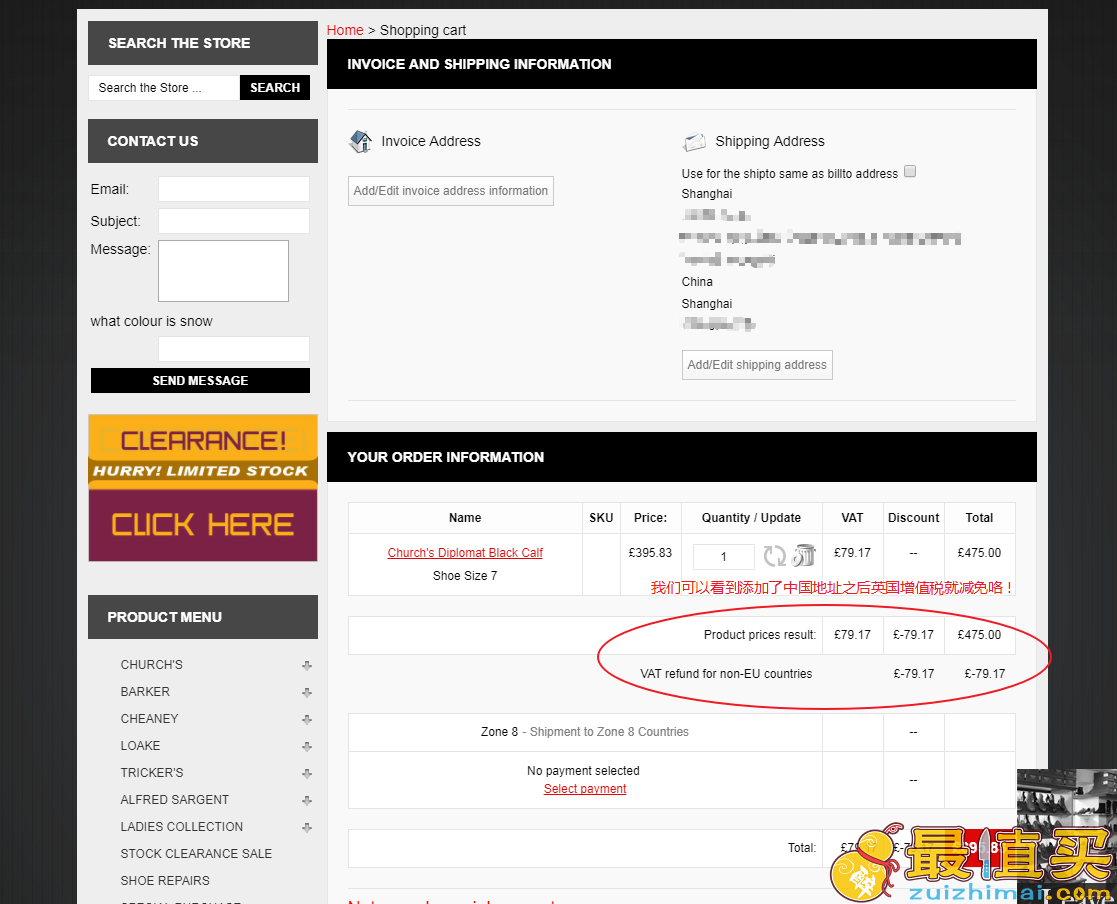This screenshot has height=904, width=1117.
Task: Click Add/Edit invoice address information button
Action: tap(451, 191)
